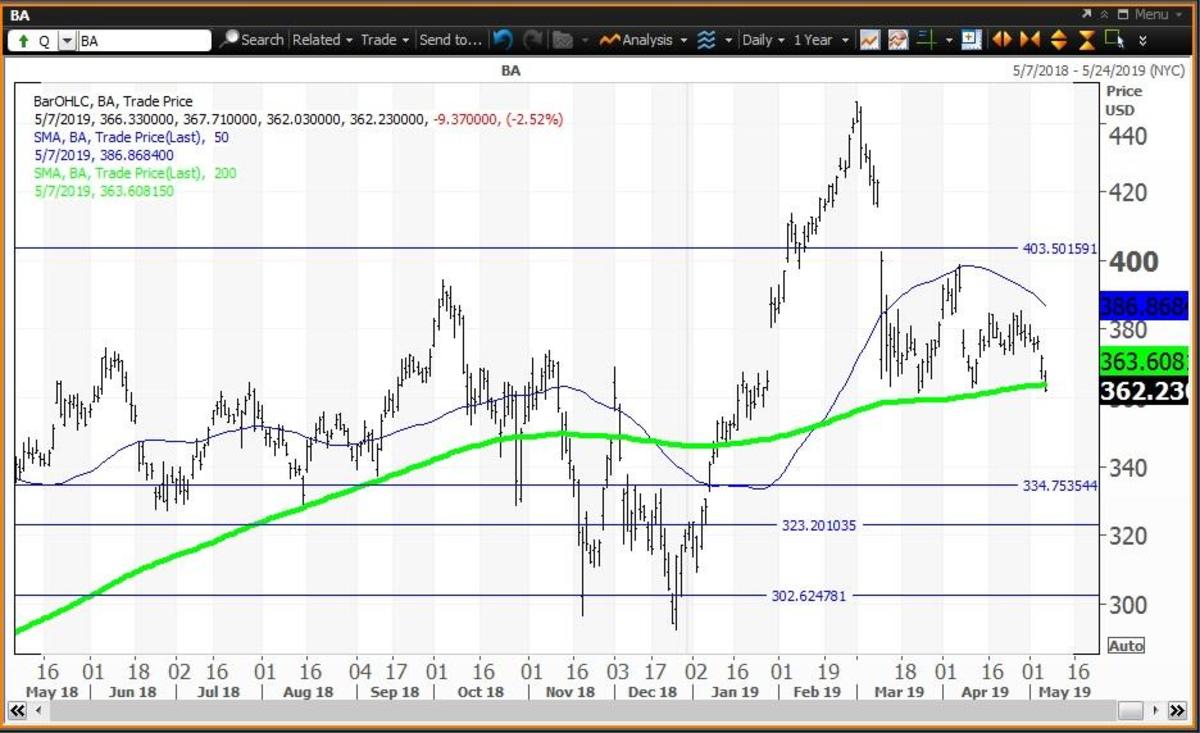The width and height of the screenshot is (1200, 733).
Task: Click the scrollbar thumb handle at right end
Action: 1130,710
